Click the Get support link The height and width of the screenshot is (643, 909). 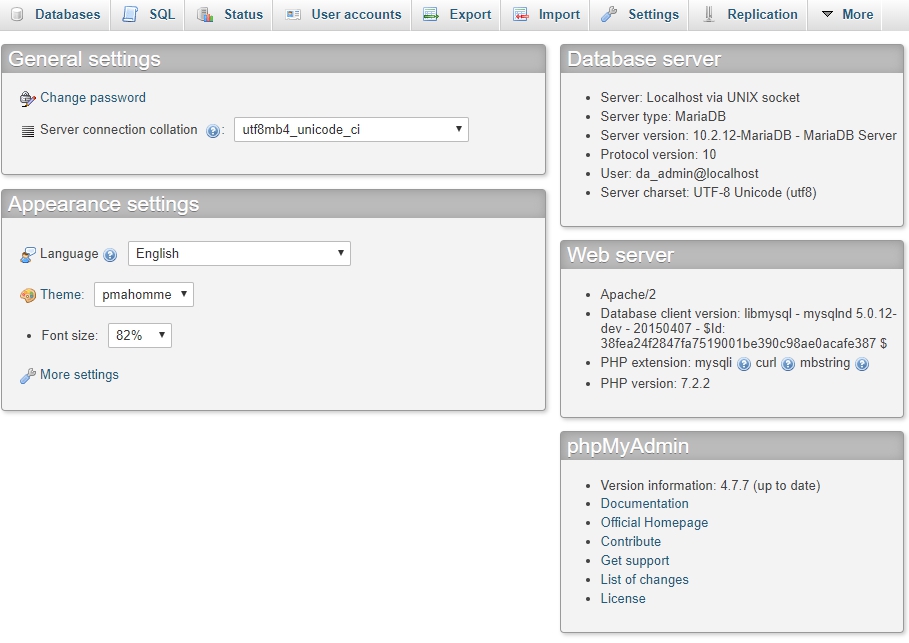[x=635, y=561]
